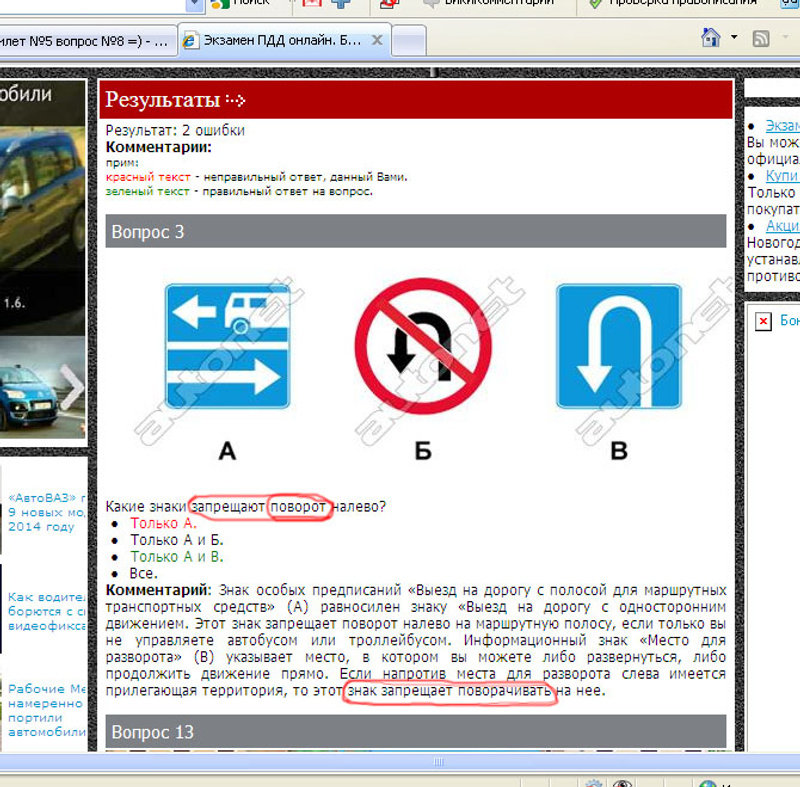Open the 'Купи…' link in the right sidebar

tap(782, 175)
